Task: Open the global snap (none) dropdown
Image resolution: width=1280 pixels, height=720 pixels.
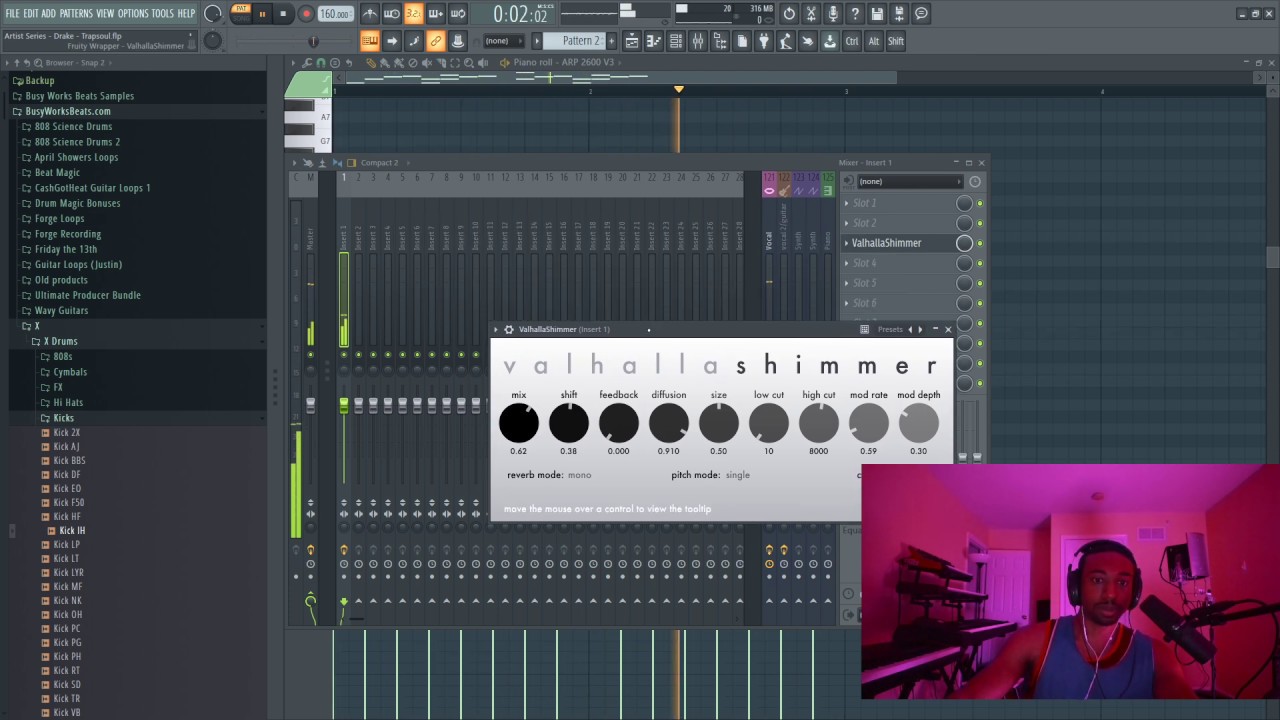Action: click(503, 41)
